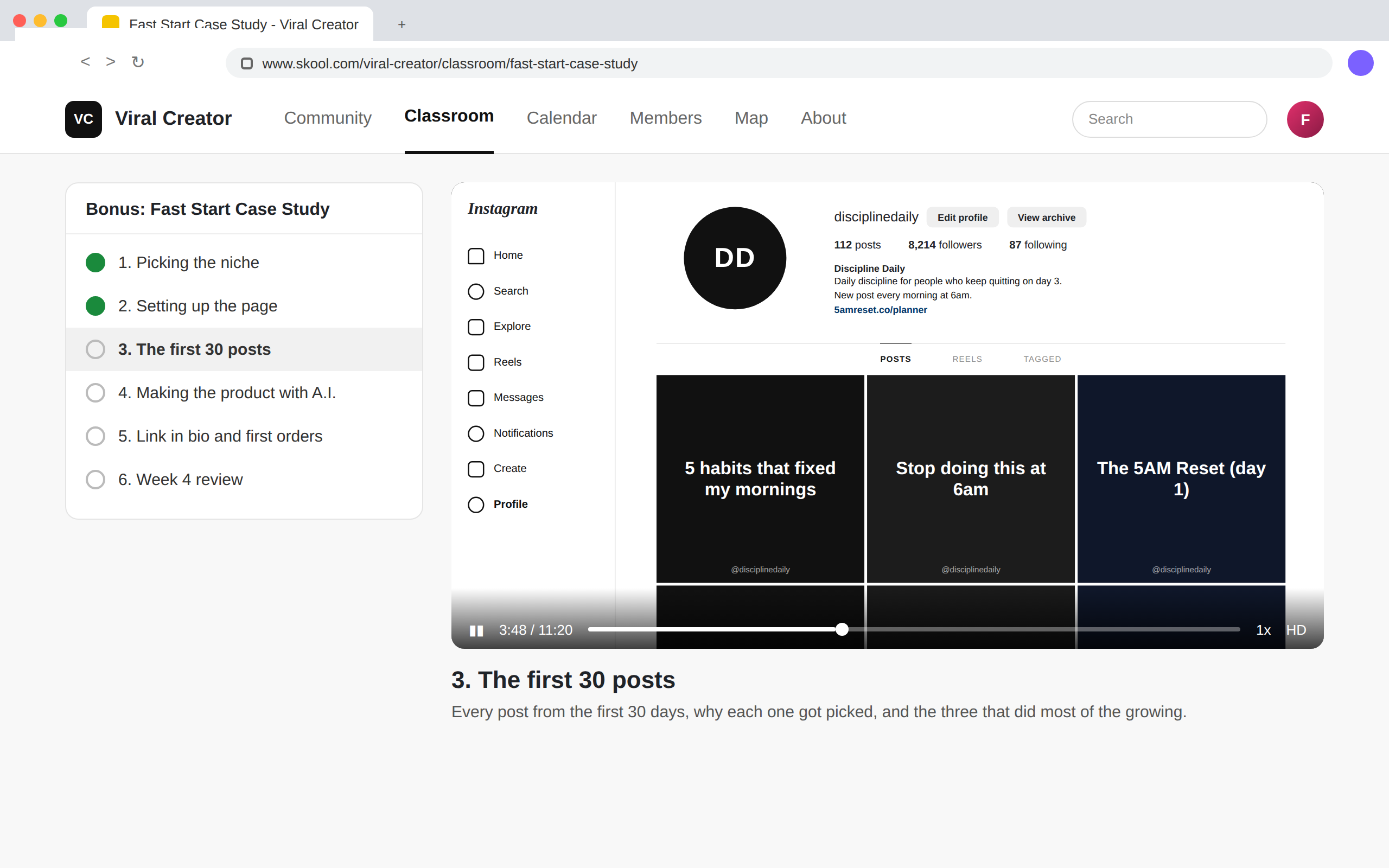Click the 87 following count
Viewport: 1389px width, 868px height.
click(x=1038, y=245)
